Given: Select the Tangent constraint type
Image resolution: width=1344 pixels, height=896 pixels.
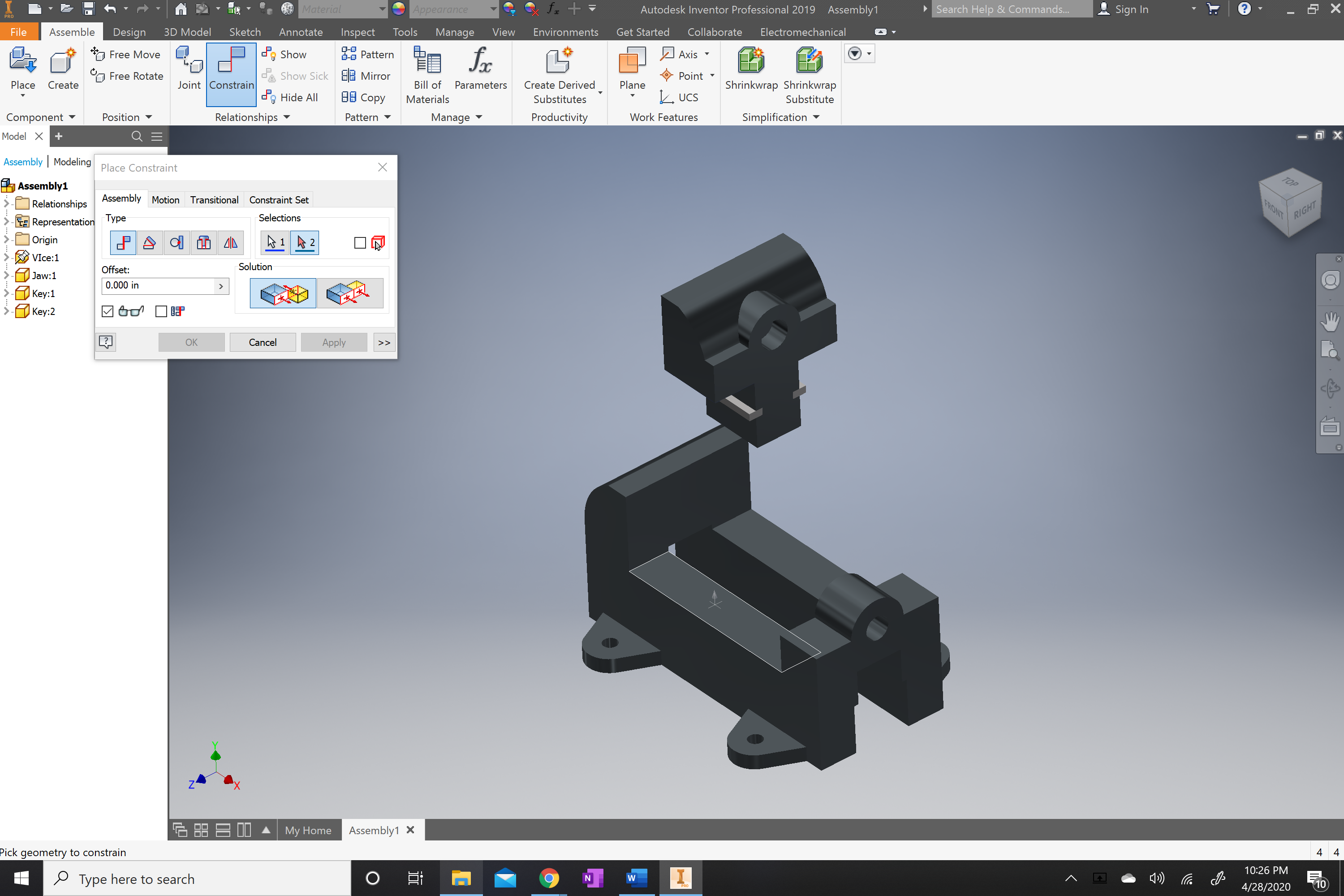Looking at the screenshot, I should 177,243.
